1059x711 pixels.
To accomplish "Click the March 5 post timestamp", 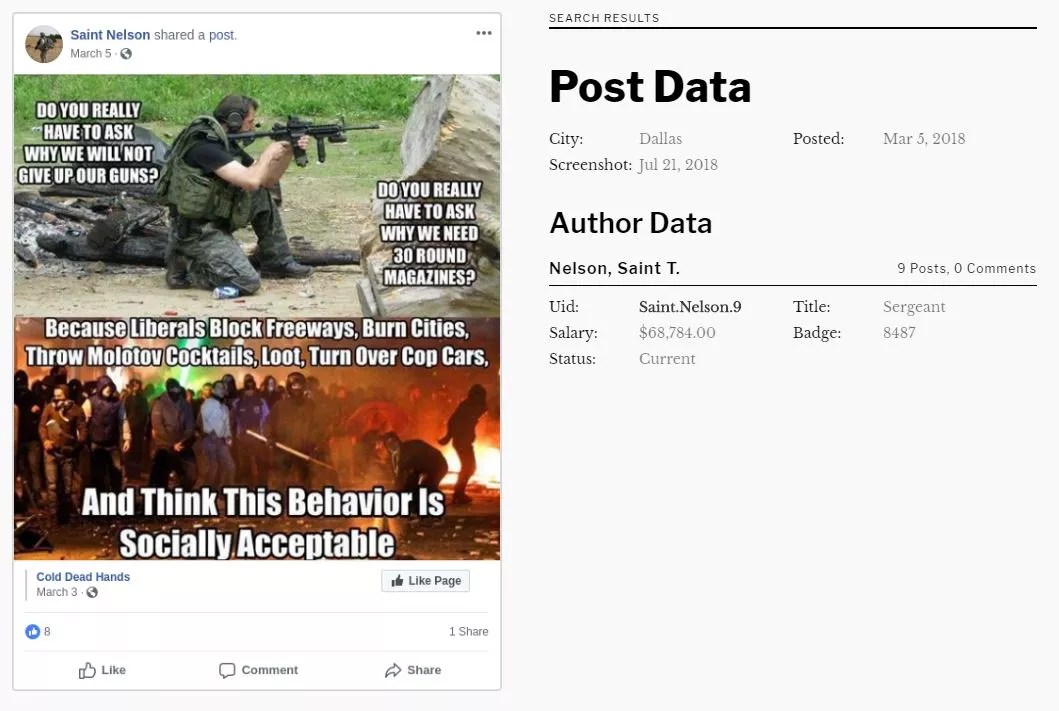I will (x=91, y=54).
